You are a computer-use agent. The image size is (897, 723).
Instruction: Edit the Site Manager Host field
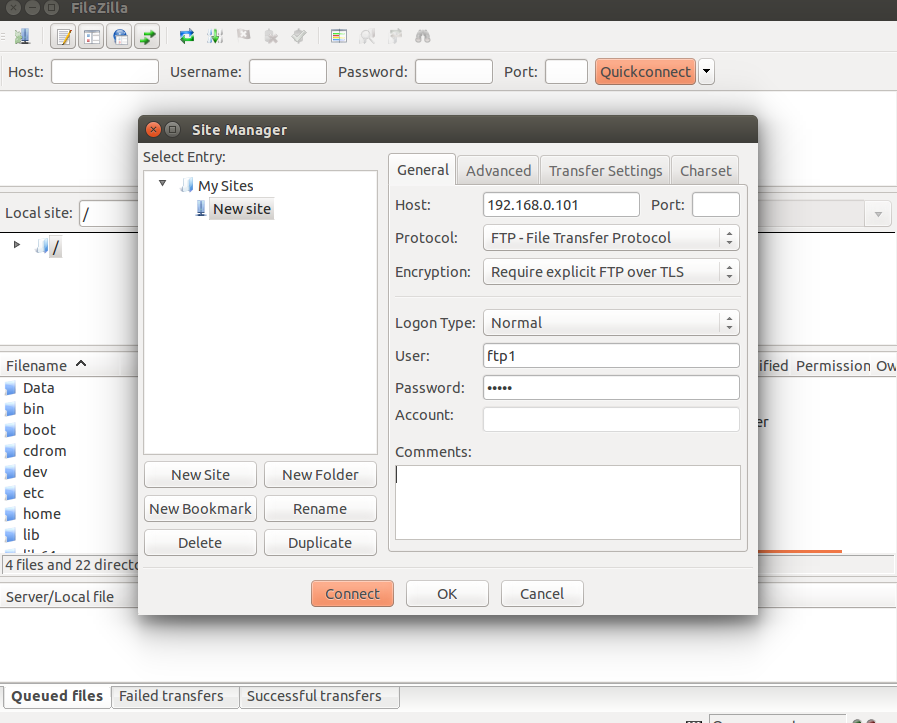tap(561, 205)
